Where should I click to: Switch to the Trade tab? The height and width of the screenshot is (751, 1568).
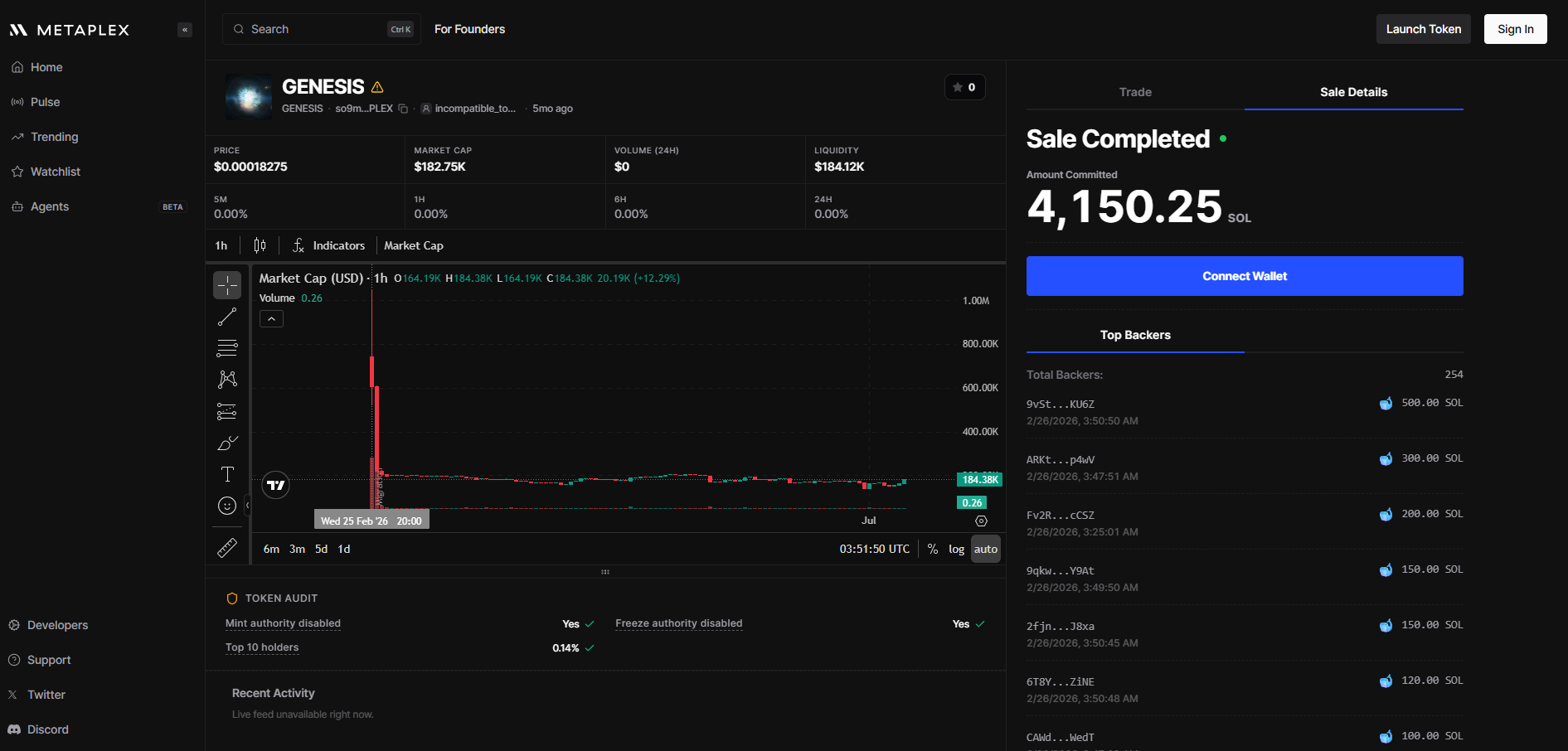(x=1135, y=92)
